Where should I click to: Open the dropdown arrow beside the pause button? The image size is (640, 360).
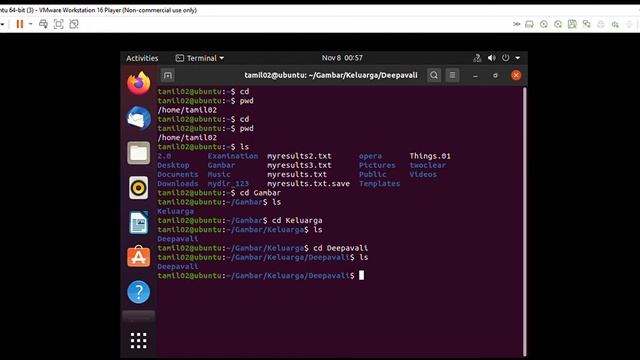click(x=31, y=24)
